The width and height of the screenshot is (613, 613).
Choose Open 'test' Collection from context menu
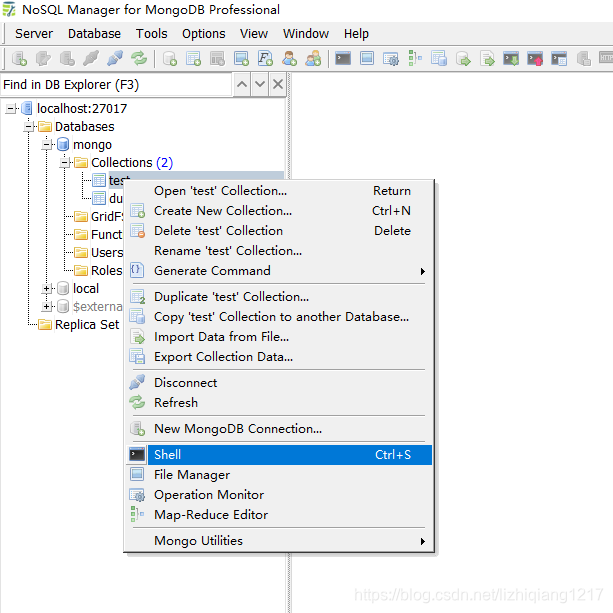click(279, 191)
